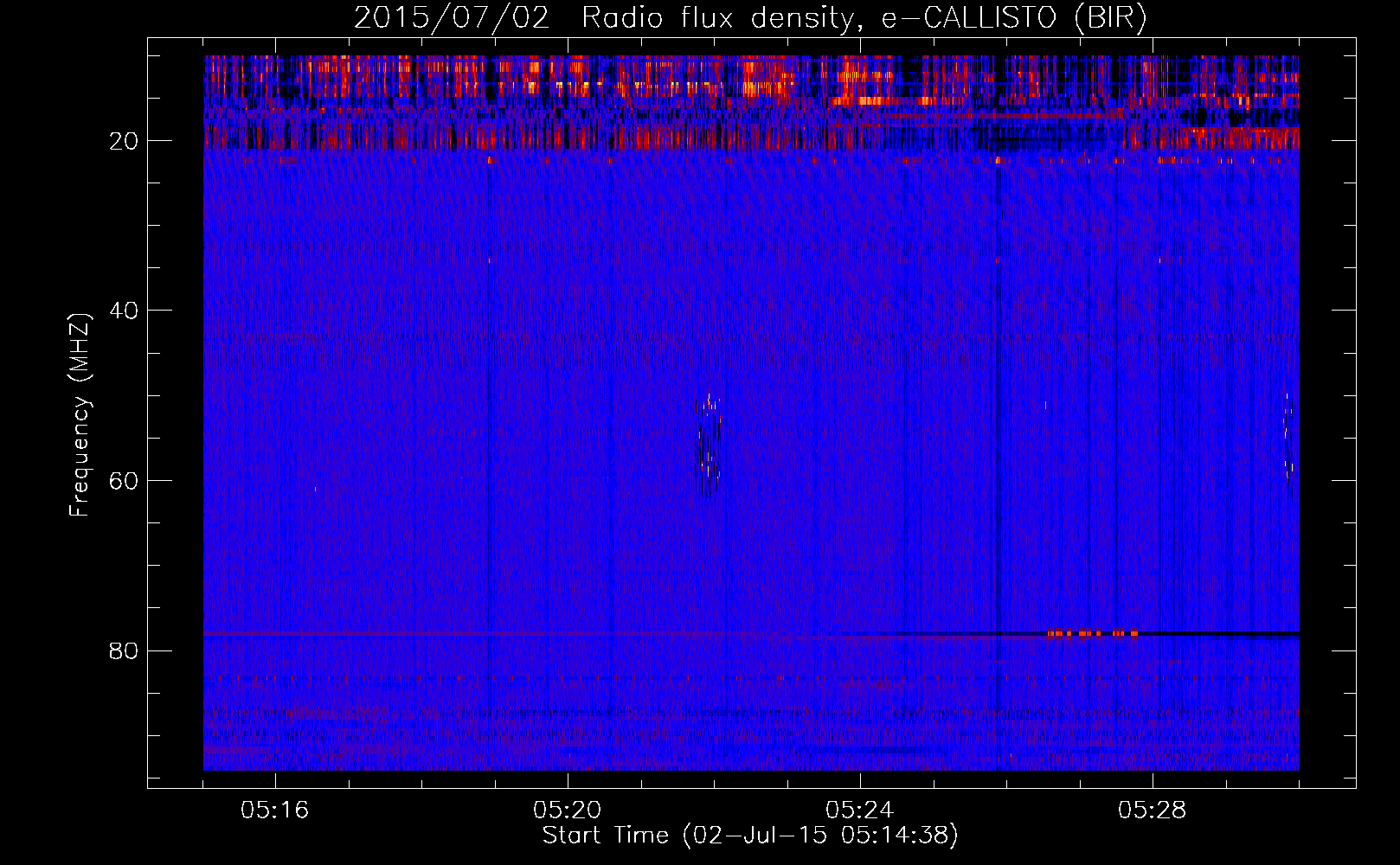Viewport: 1400px width, 865px height.
Task: Click the burst feature near 05:22 at 55 MHz
Action: click(x=709, y=446)
